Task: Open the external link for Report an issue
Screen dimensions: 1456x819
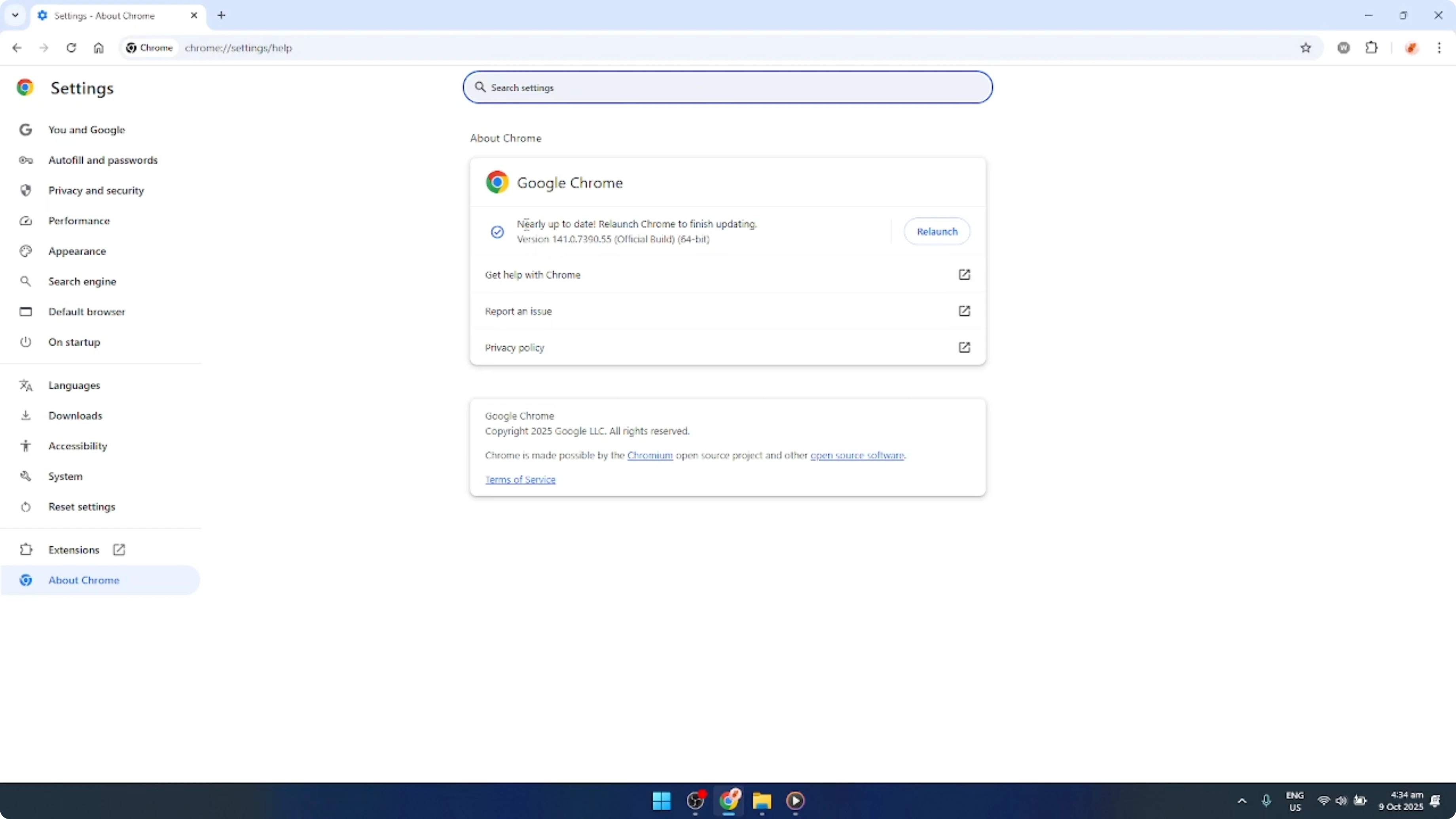Action: (x=965, y=311)
